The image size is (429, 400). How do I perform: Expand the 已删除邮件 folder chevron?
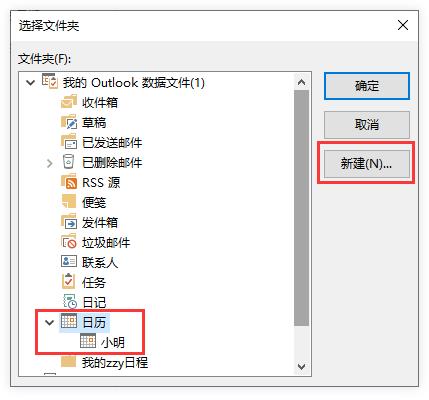tap(50, 163)
